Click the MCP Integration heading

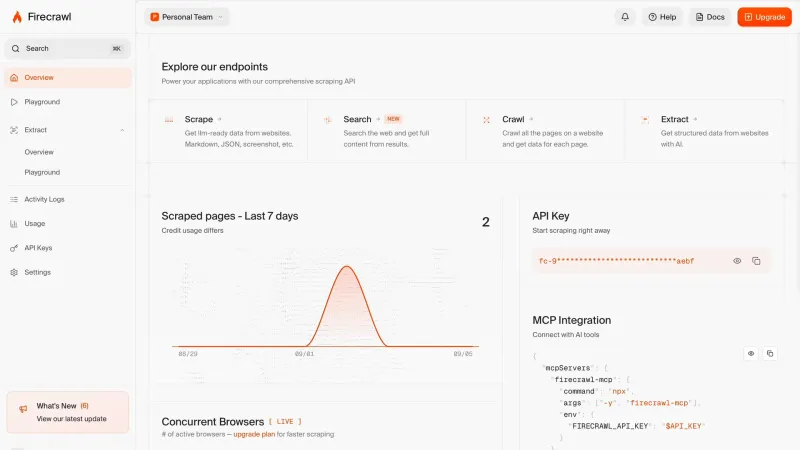coord(571,320)
